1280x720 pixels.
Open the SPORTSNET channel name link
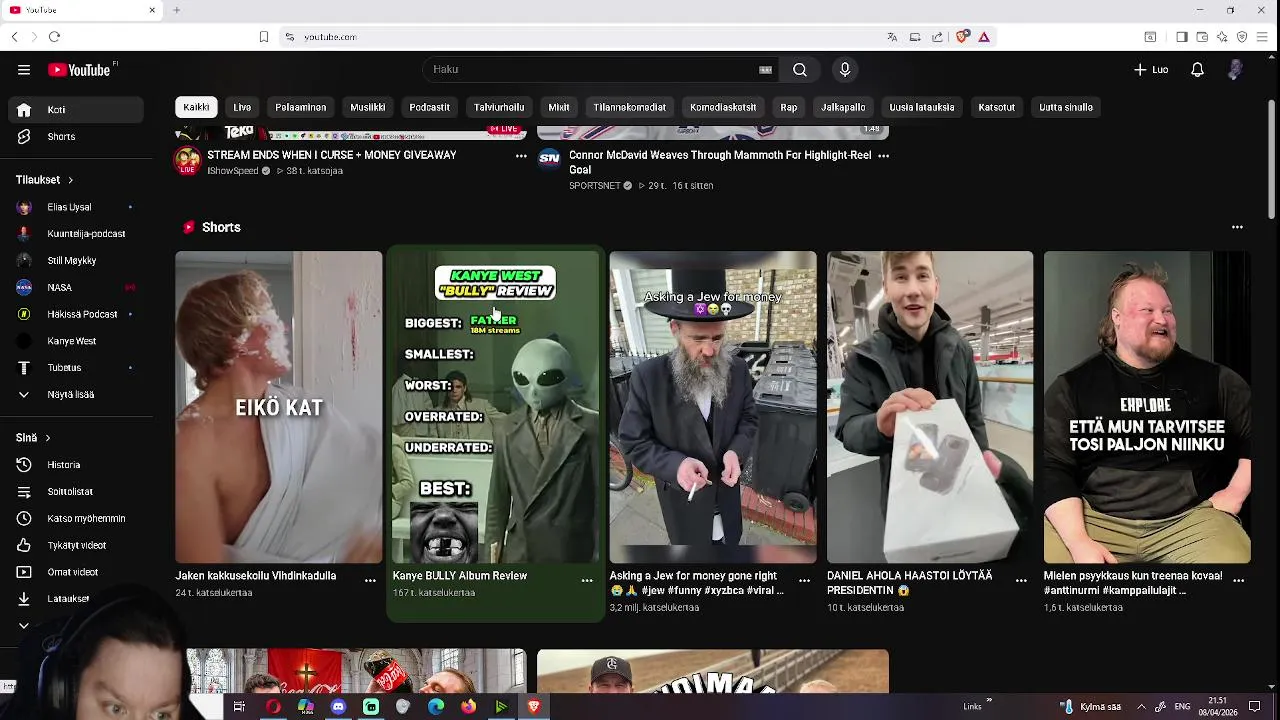pos(595,186)
